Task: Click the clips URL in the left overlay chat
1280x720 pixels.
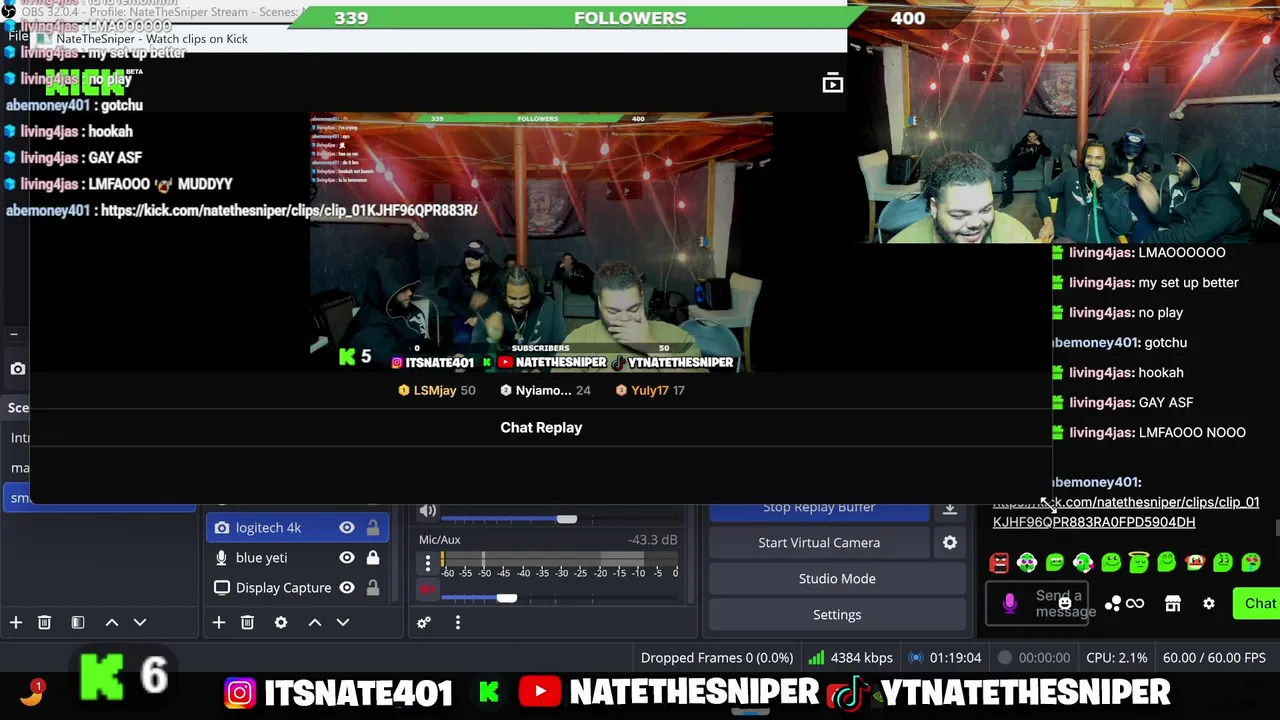Action: pos(289,210)
